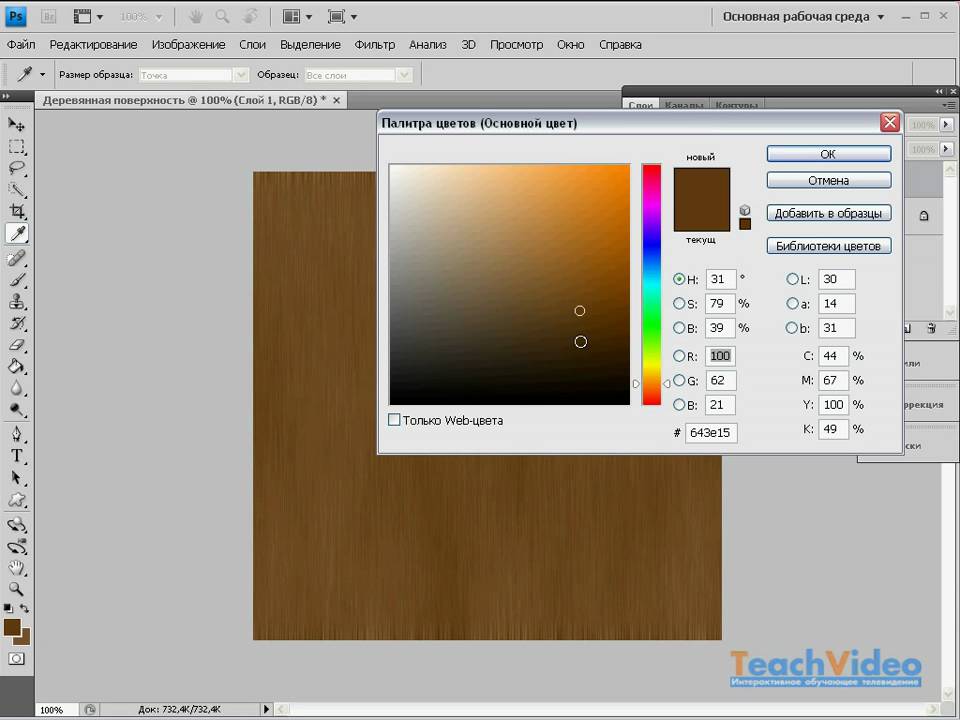Select the Brush tool
This screenshot has width=960, height=720.
click(17, 280)
